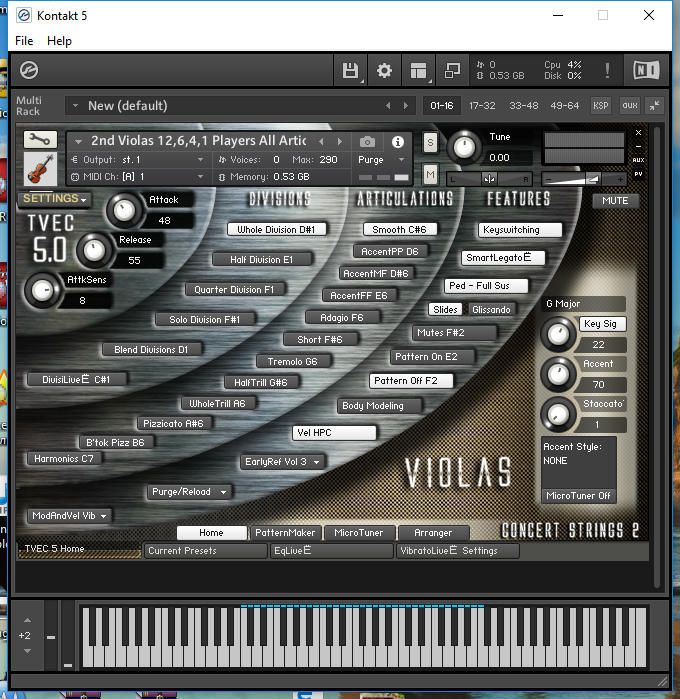680x699 pixels.
Task: Open Kontakt options gear icon
Action: pyautogui.click(x=384, y=70)
